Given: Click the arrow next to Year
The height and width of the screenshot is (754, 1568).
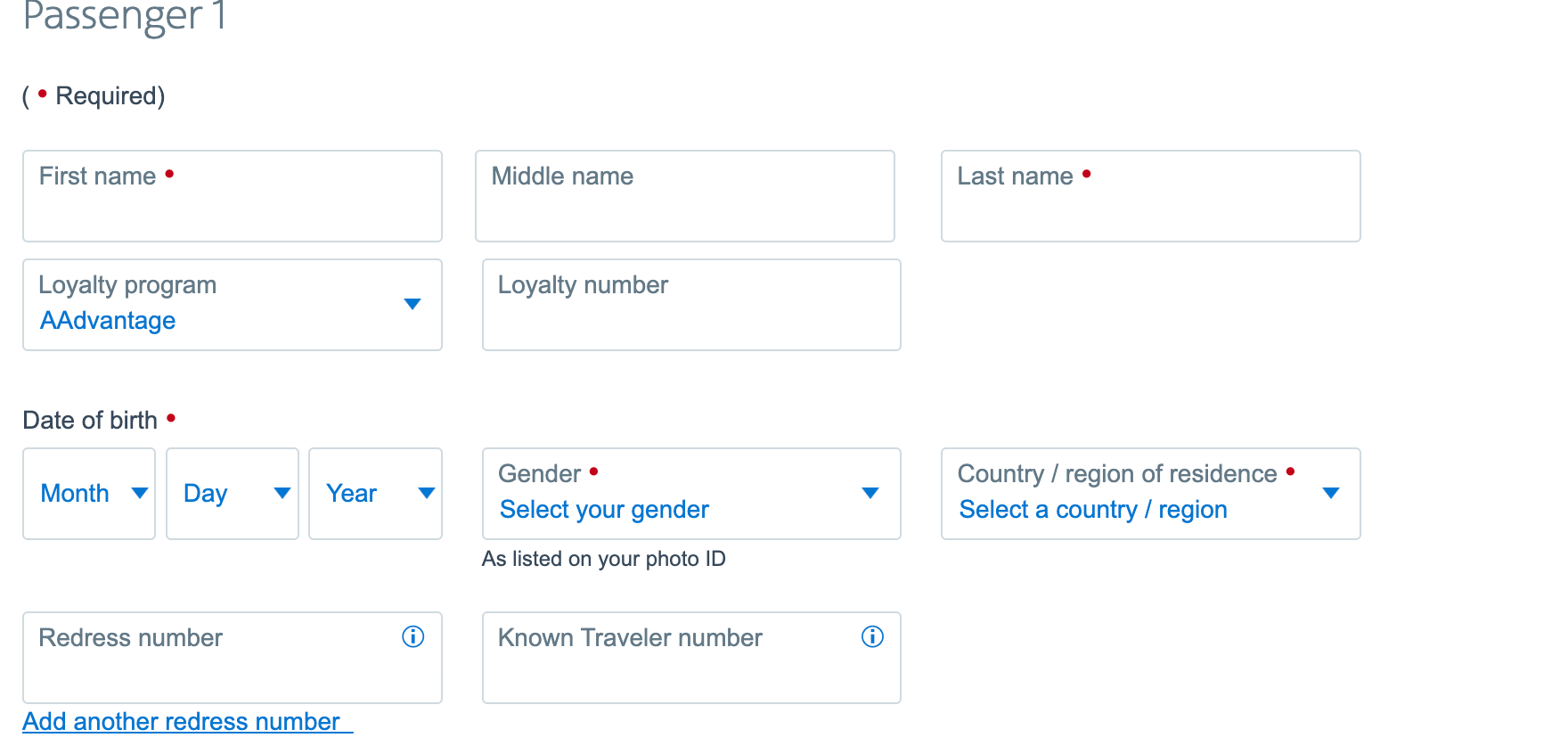Looking at the screenshot, I should (427, 493).
